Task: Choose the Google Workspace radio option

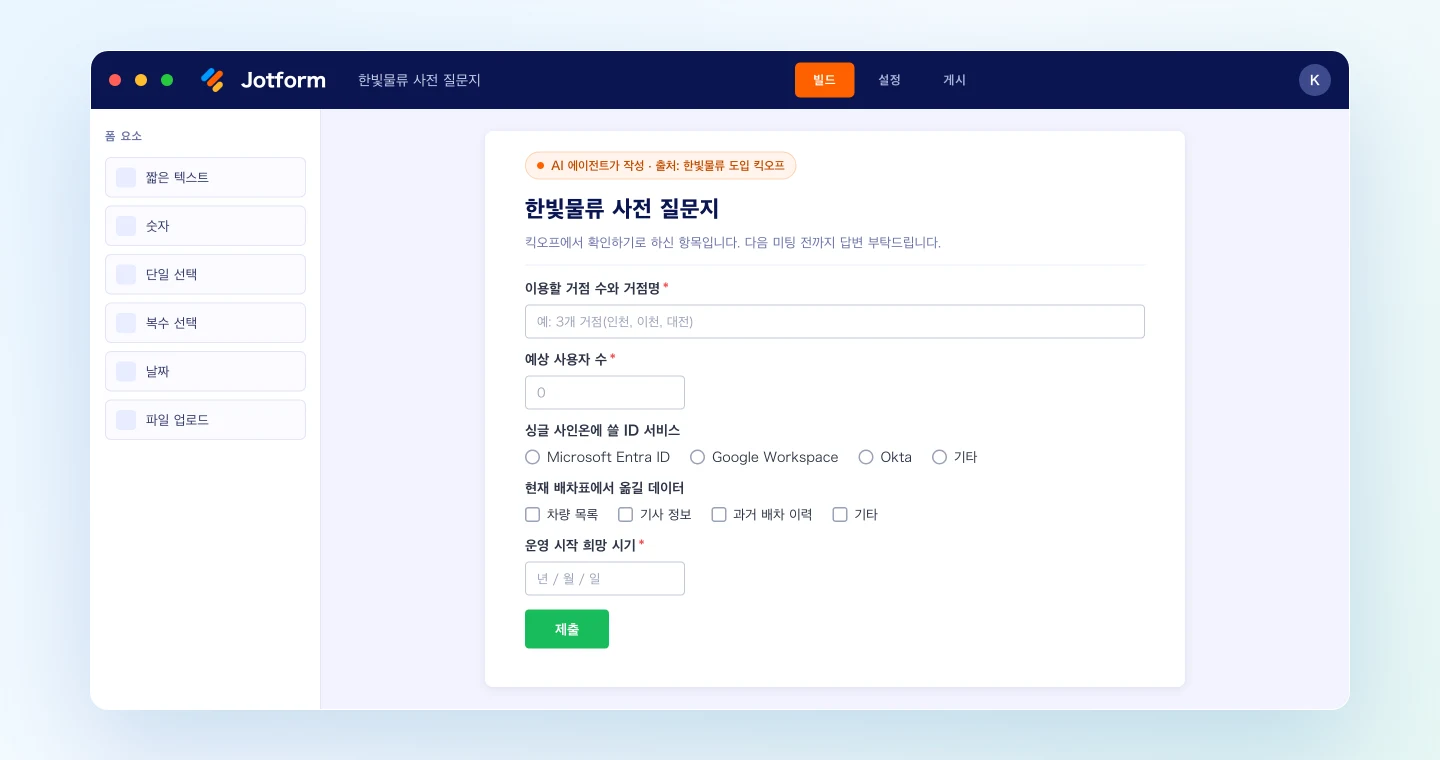Action: point(698,457)
